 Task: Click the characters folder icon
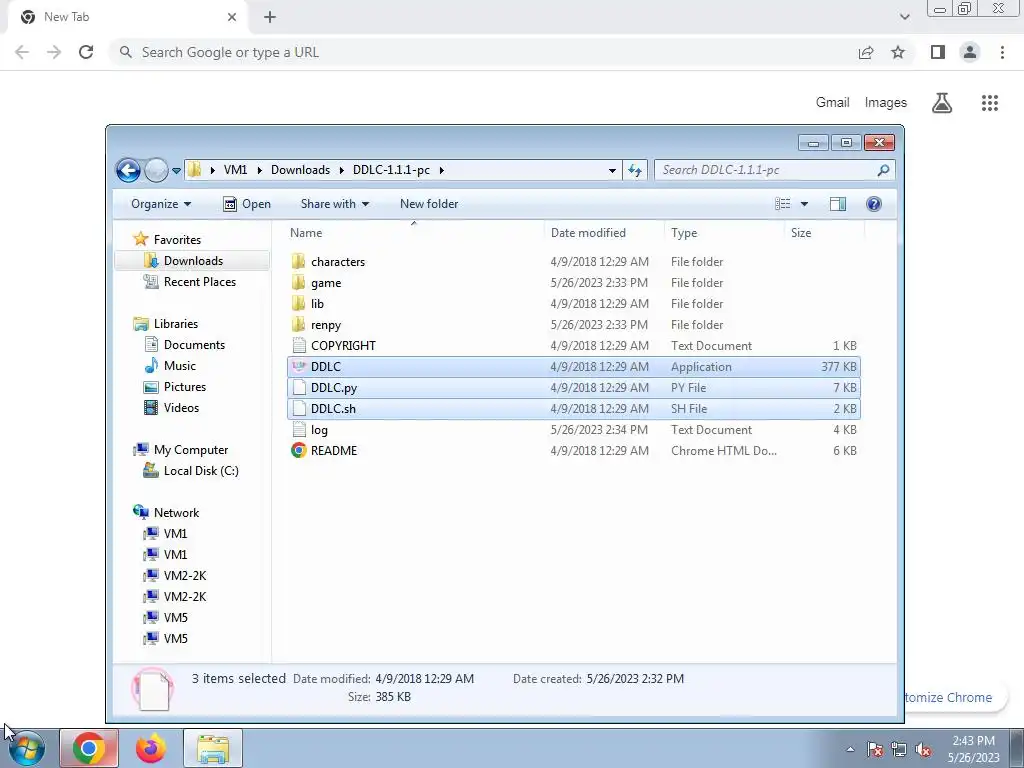[x=298, y=261]
